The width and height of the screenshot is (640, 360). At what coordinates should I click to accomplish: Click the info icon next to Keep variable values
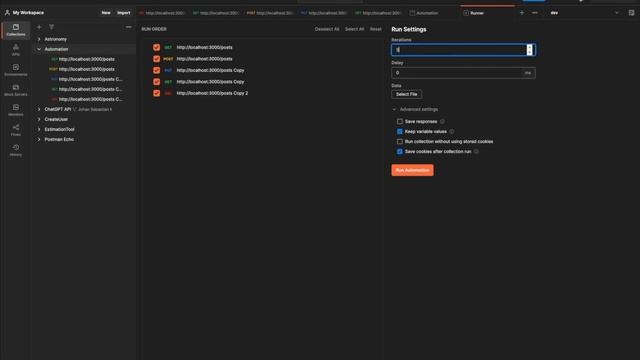pos(451,131)
